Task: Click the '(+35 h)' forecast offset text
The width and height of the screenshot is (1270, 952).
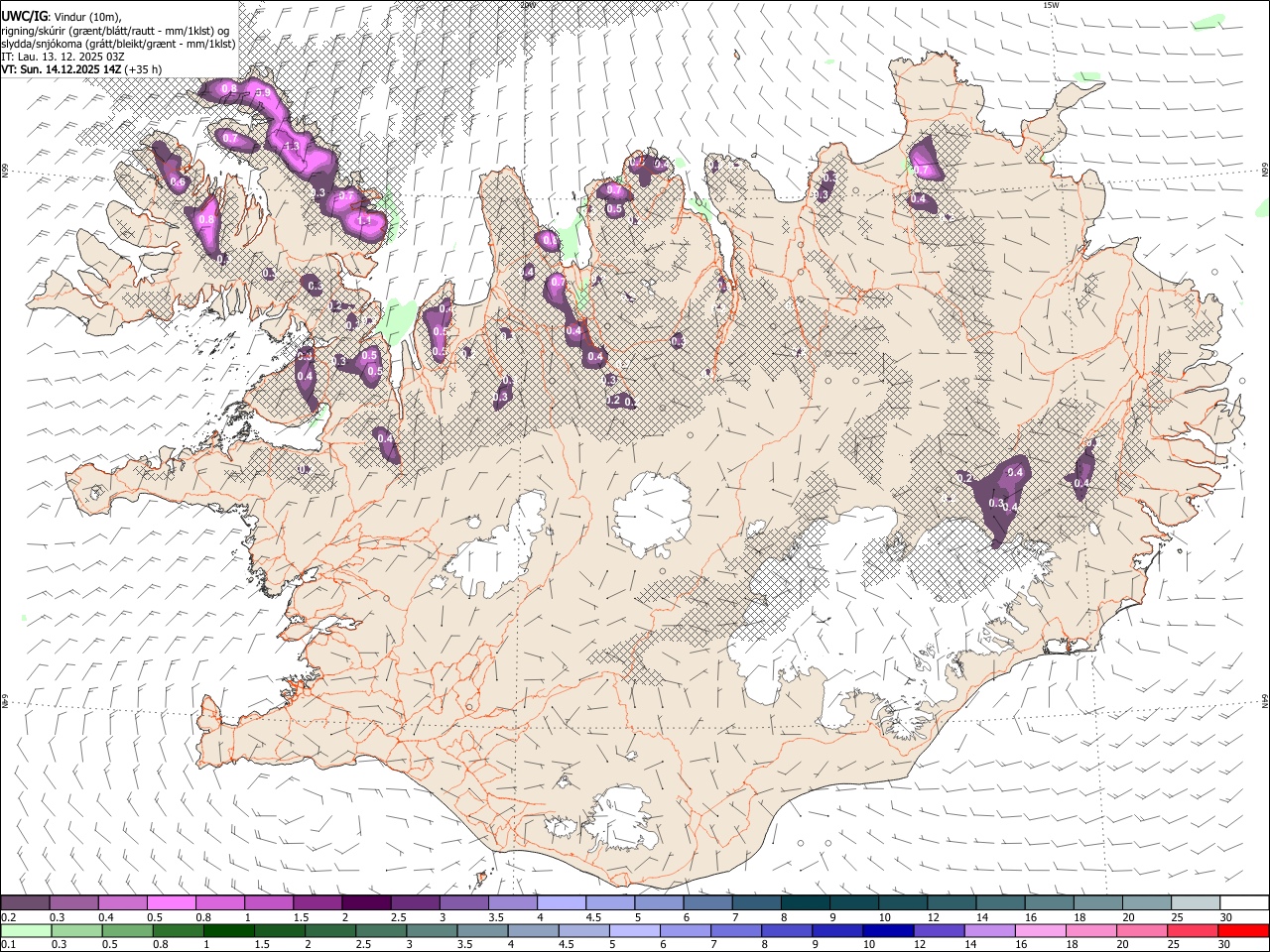Action: pyautogui.click(x=144, y=69)
